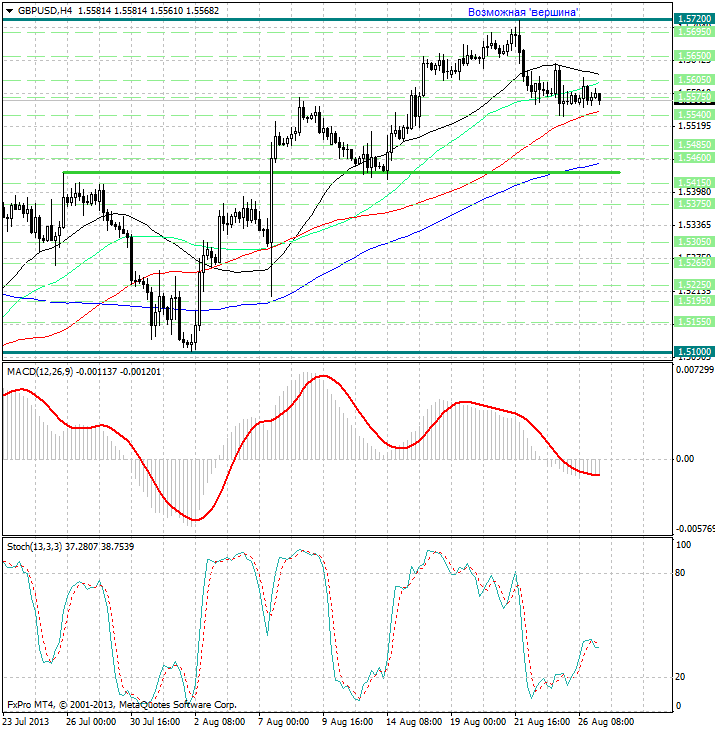Click the 1.55195 price axis value

point(694,126)
